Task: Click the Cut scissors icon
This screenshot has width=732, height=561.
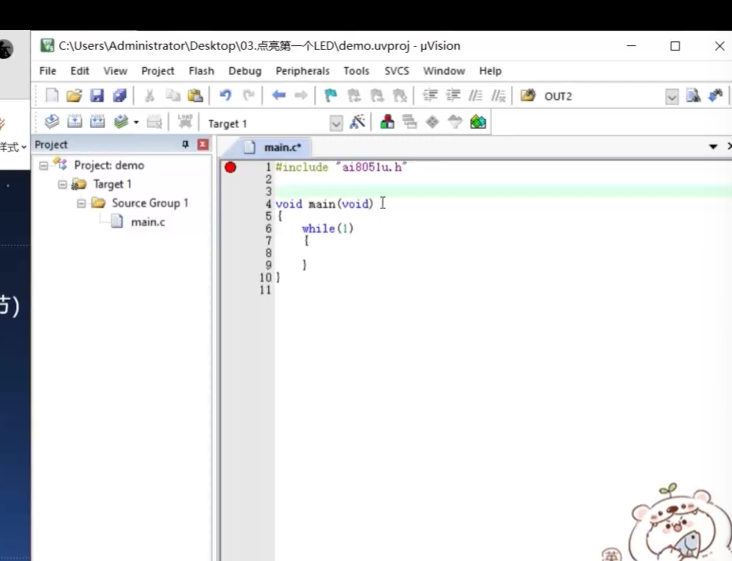Action: (149, 96)
